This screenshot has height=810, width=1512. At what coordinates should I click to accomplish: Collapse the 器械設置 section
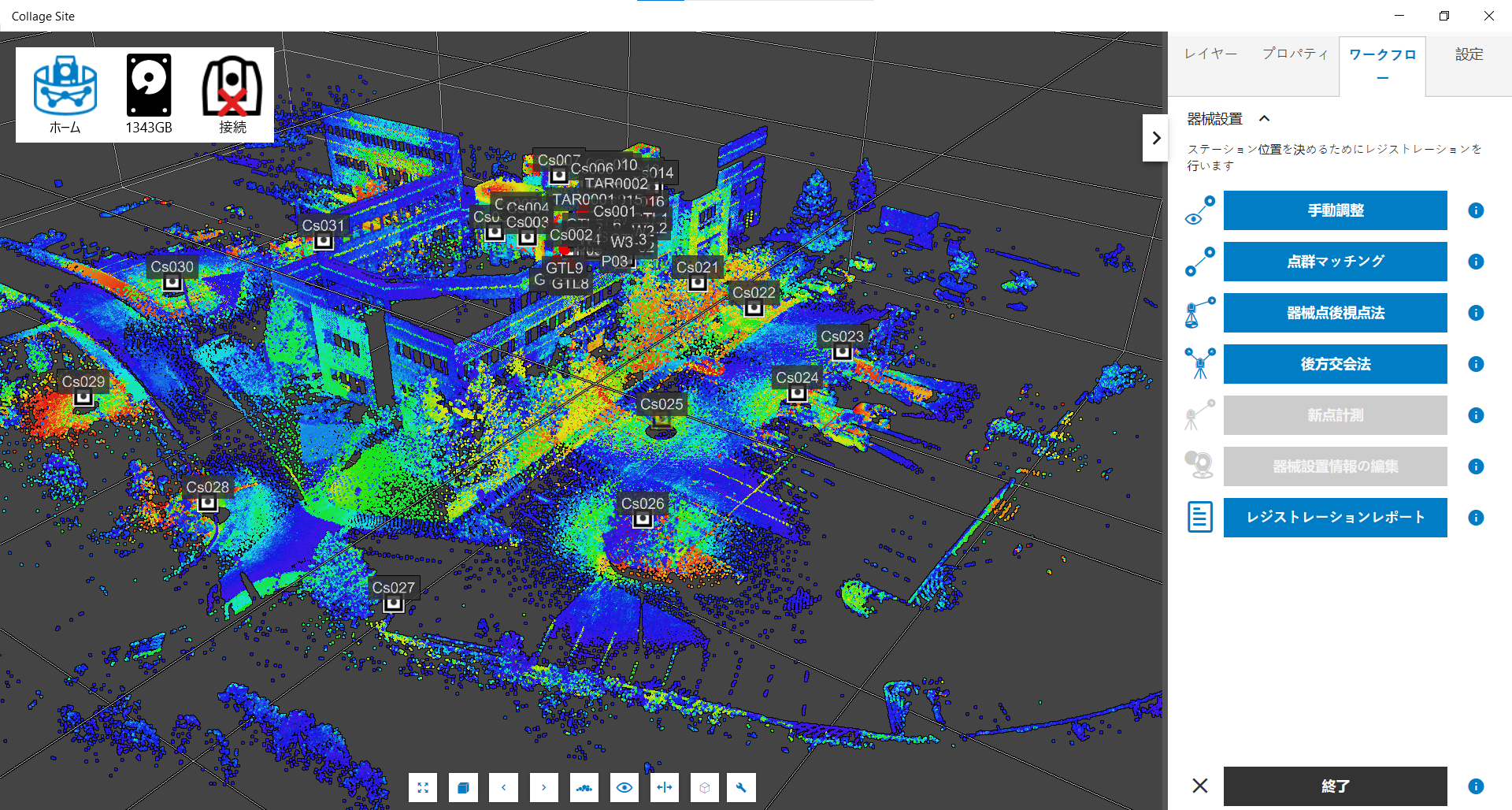coord(1264,119)
